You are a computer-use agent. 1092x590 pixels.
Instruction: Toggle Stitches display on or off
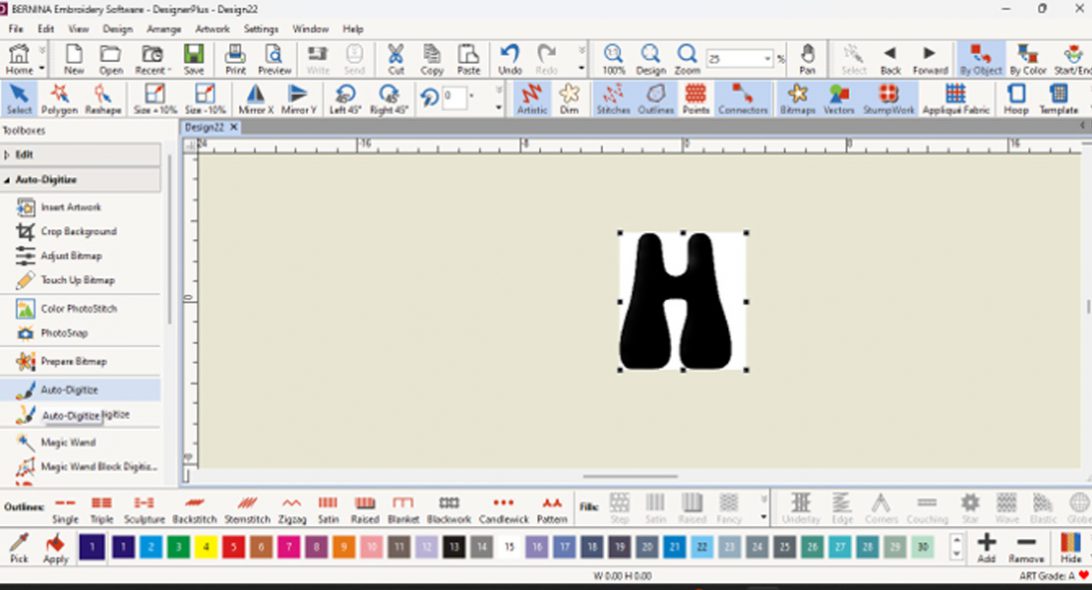[613, 98]
